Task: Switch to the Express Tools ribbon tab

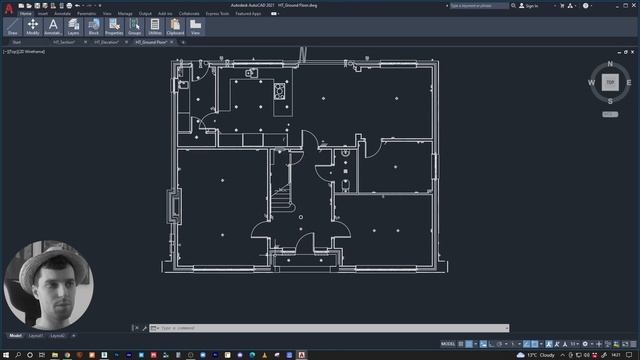Action: [217, 13]
